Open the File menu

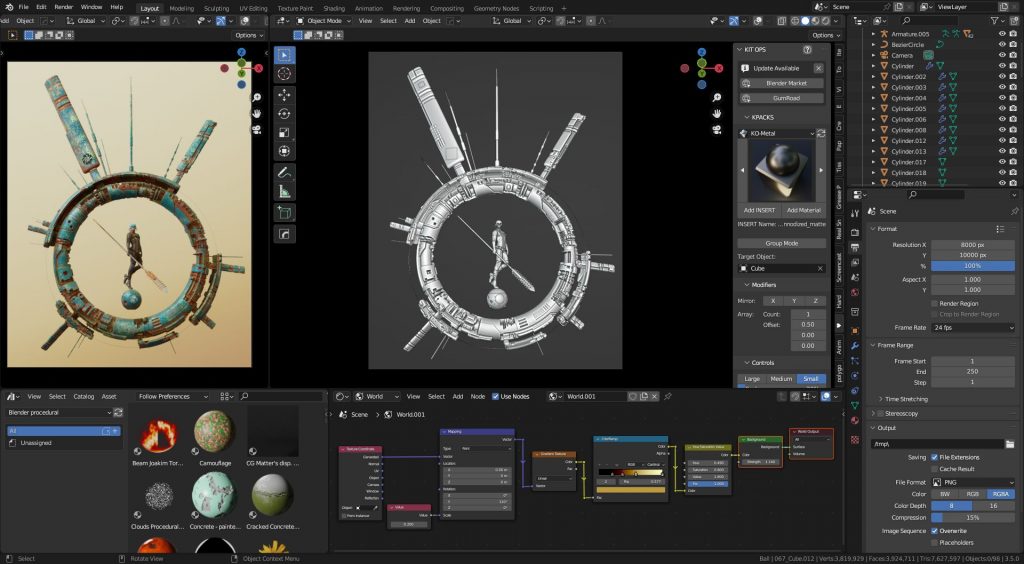[24, 7]
